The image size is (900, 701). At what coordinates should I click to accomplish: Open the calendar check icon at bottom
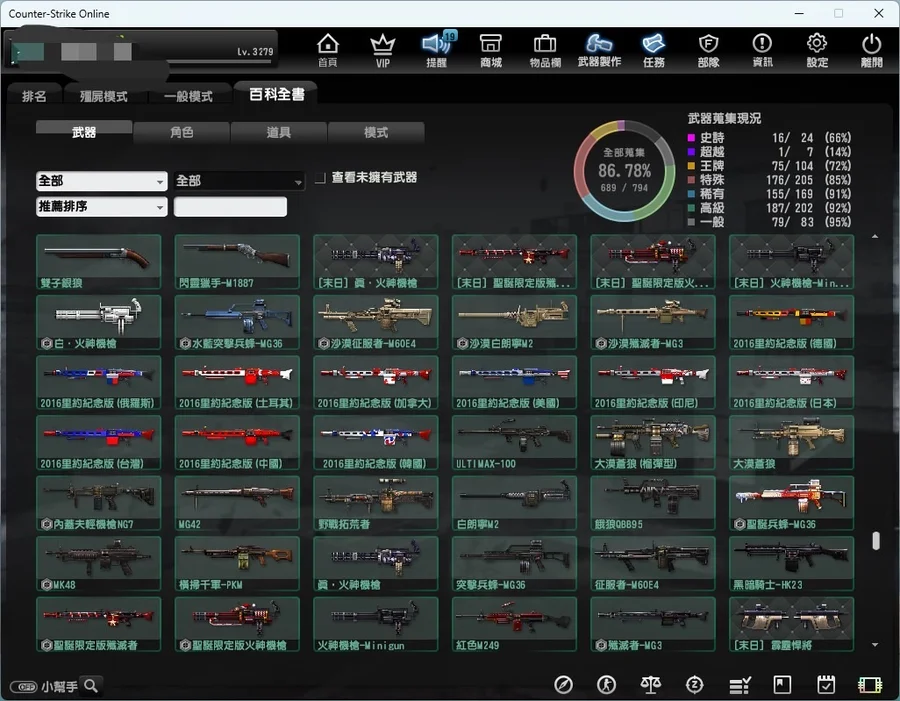[826, 685]
